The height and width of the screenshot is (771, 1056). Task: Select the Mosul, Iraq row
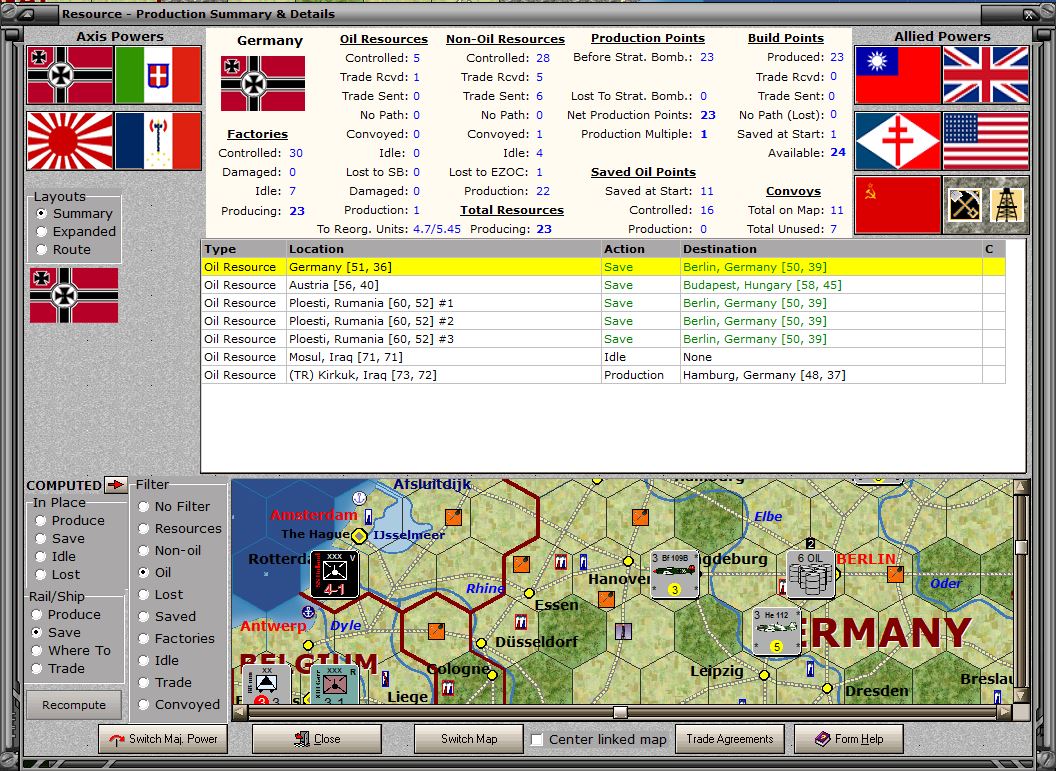point(603,357)
